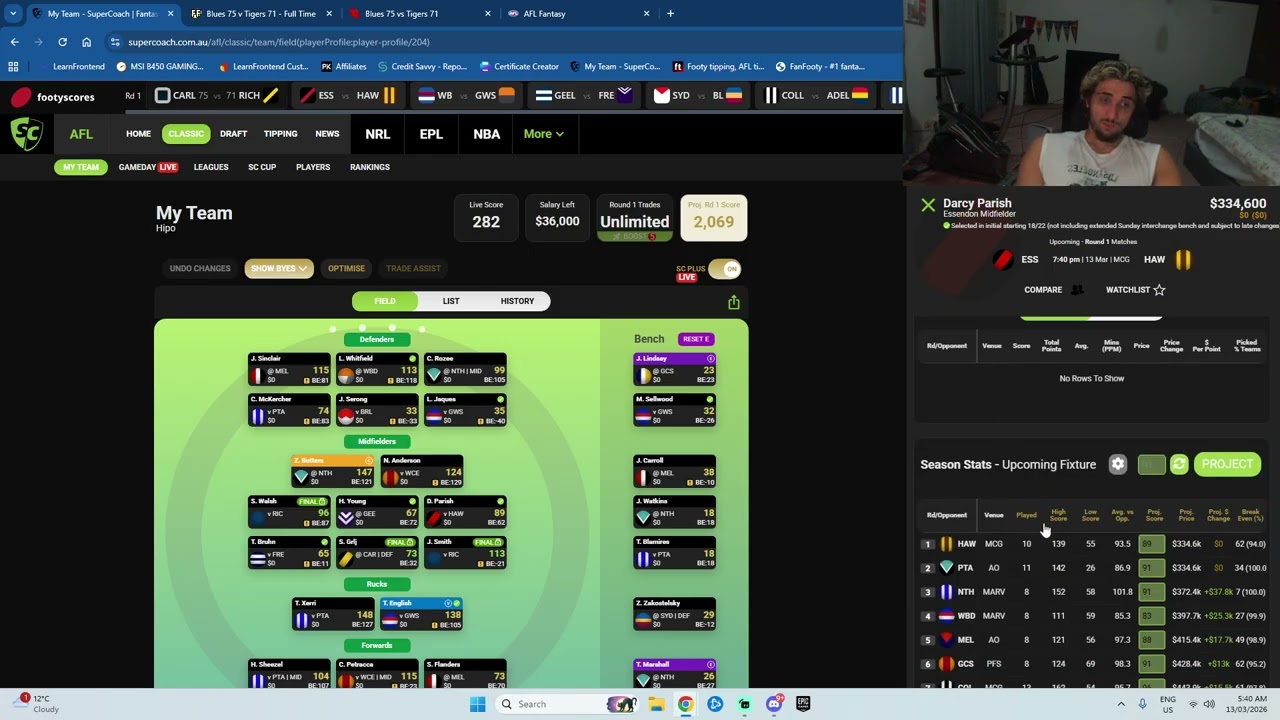Open the News menu item

327,134
